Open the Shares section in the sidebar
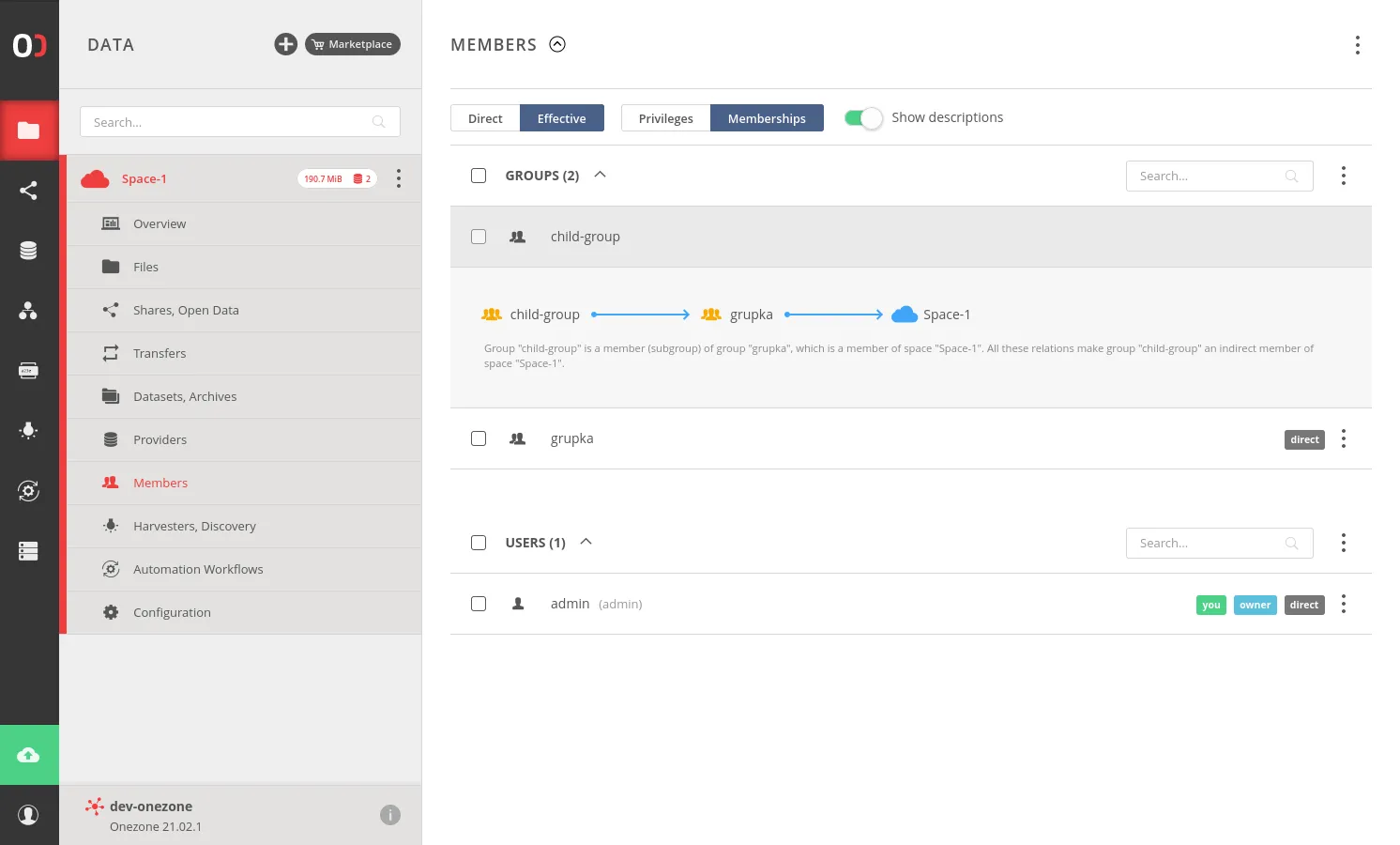Viewport: 1400px width, 845px height. point(28,191)
